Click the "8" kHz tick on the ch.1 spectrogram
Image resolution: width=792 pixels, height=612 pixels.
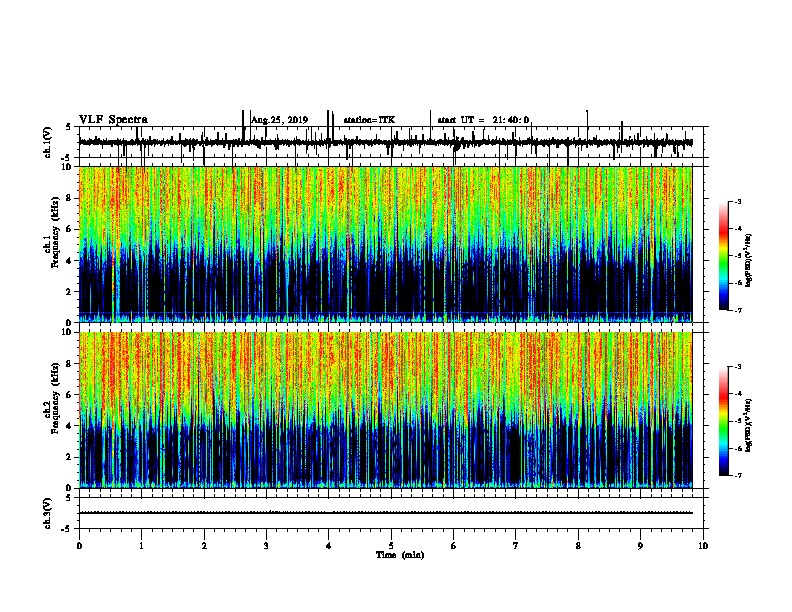(x=70, y=198)
